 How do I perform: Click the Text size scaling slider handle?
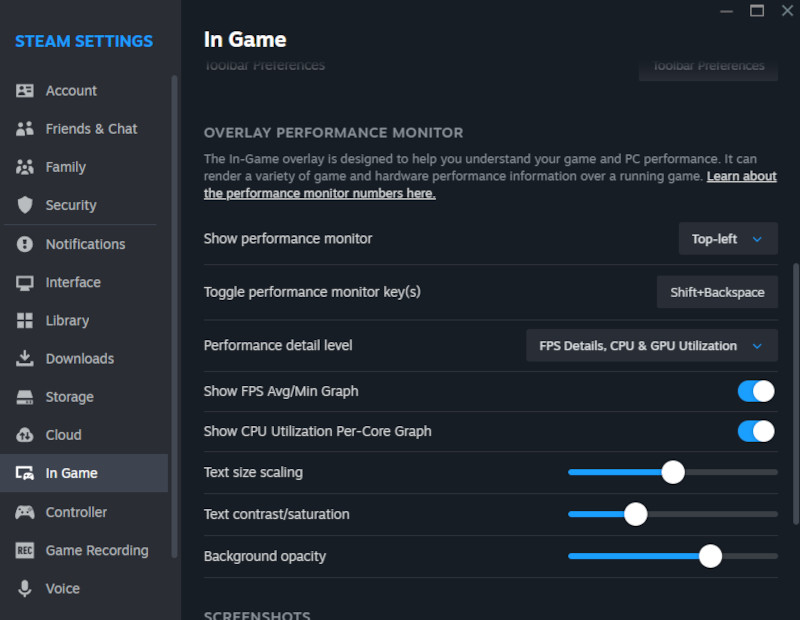pos(673,472)
